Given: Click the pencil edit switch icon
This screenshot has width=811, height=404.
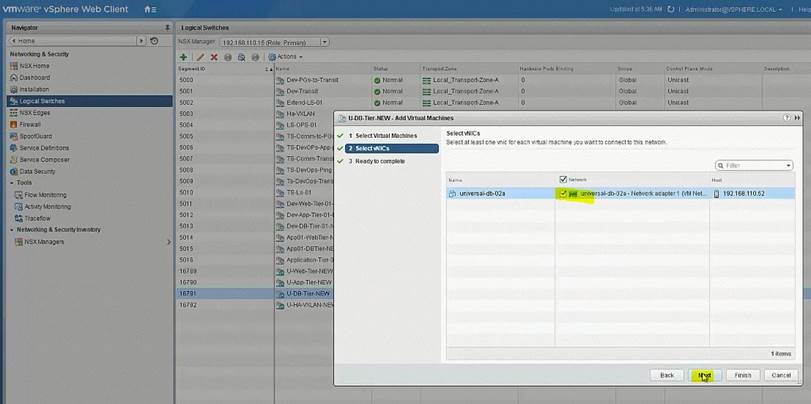Looking at the screenshot, I should click(199, 57).
